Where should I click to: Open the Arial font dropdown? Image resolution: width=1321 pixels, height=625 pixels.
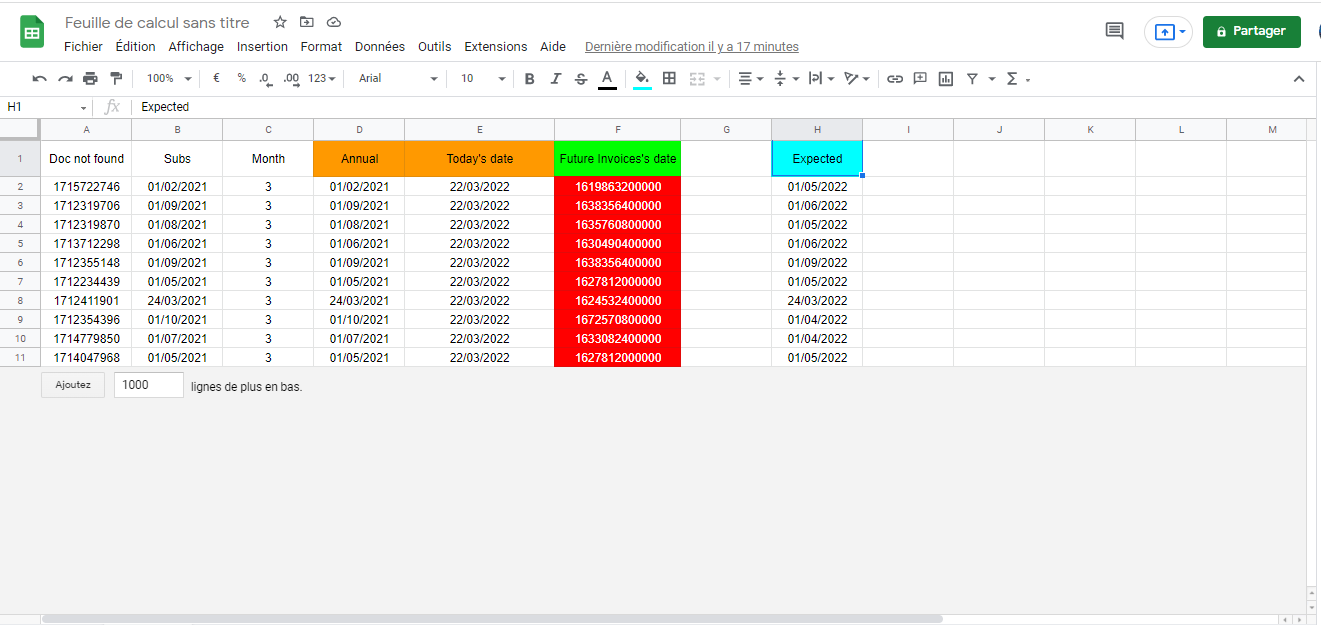tap(398, 78)
